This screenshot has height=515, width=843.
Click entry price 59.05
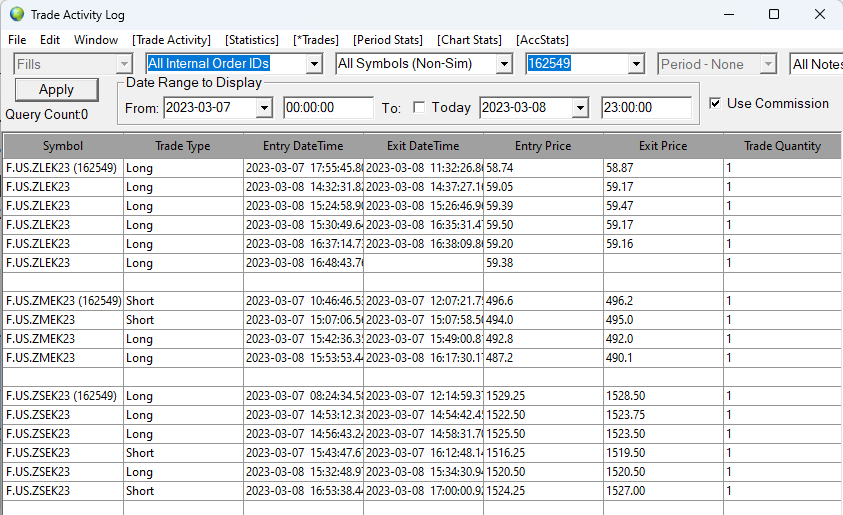[x=499, y=187]
